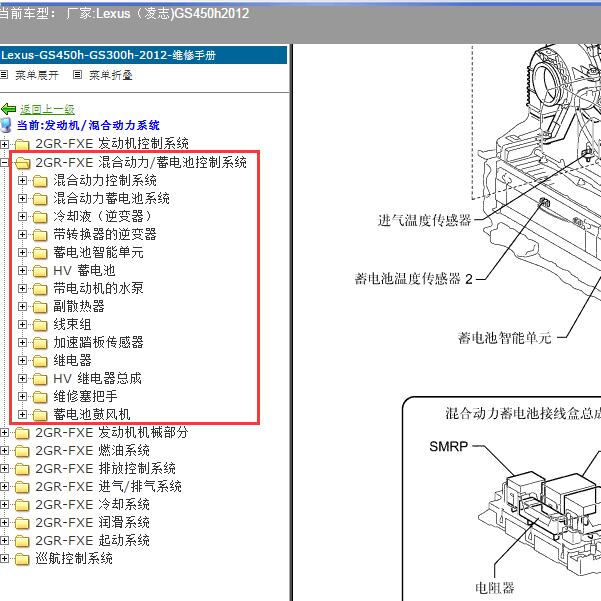The height and width of the screenshot is (601, 601).
Task: Click folder icon of 2GR-FXE 排放控制系统
Action: (x=22, y=469)
